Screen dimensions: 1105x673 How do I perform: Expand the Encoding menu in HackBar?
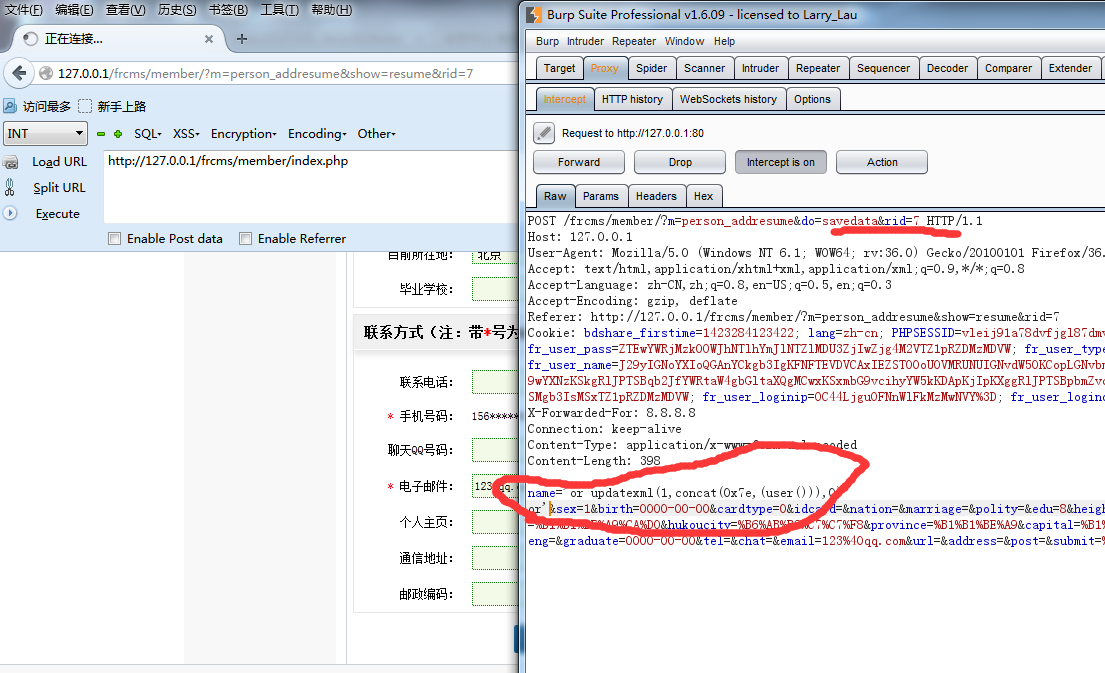[x=317, y=134]
